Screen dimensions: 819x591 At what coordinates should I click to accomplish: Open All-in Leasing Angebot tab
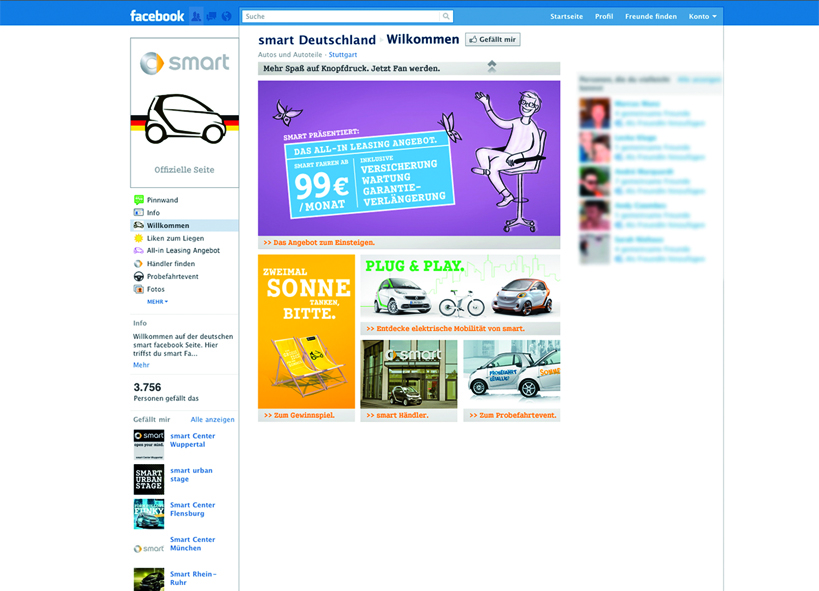pyautogui.click(x=183, y=250)
